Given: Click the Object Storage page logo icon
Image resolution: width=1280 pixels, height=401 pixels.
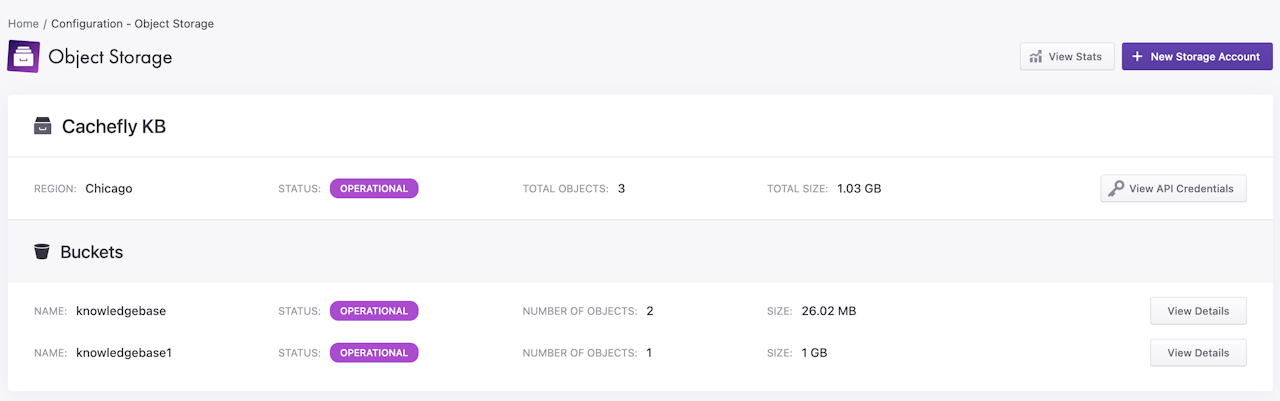Looking at the screenshot, I should tap(23, 56).
